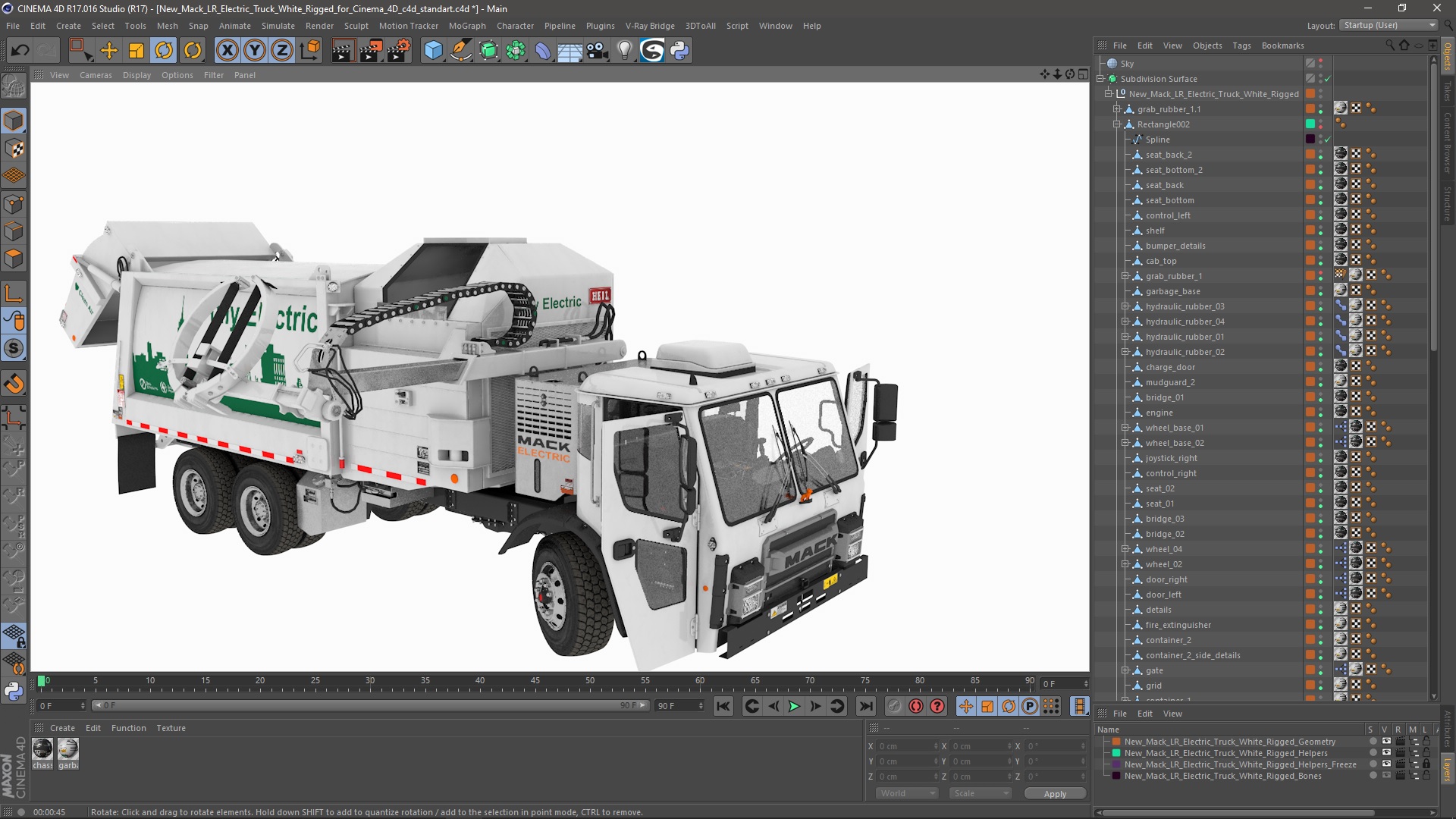Click the Undo arrow icon
This screenshot has height=819, width=1456.
[20, 51]
